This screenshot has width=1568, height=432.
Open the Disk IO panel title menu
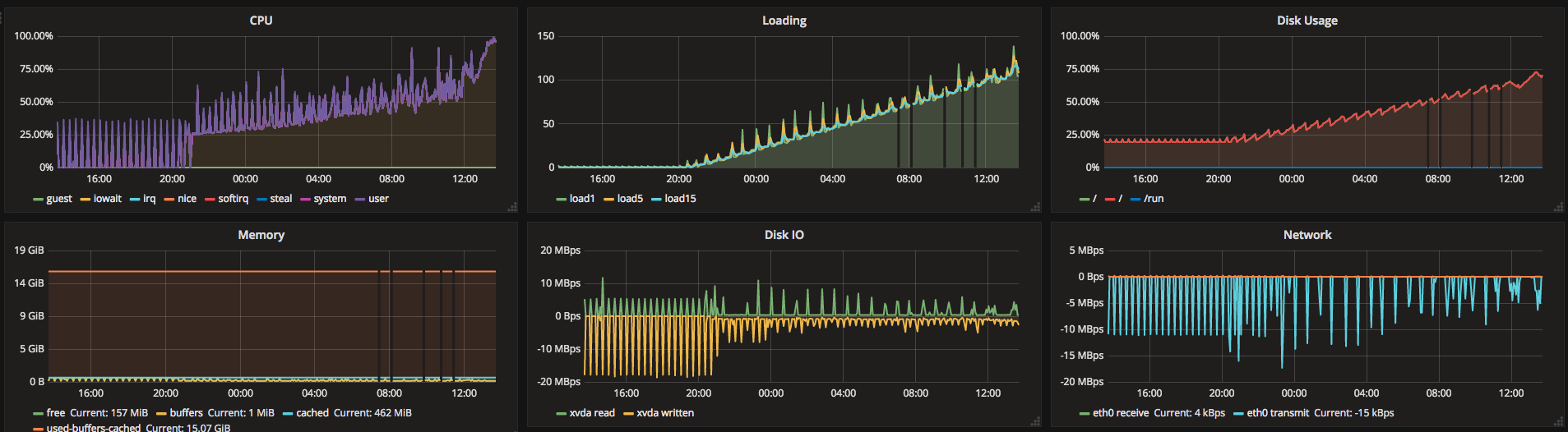click(784, 235)
